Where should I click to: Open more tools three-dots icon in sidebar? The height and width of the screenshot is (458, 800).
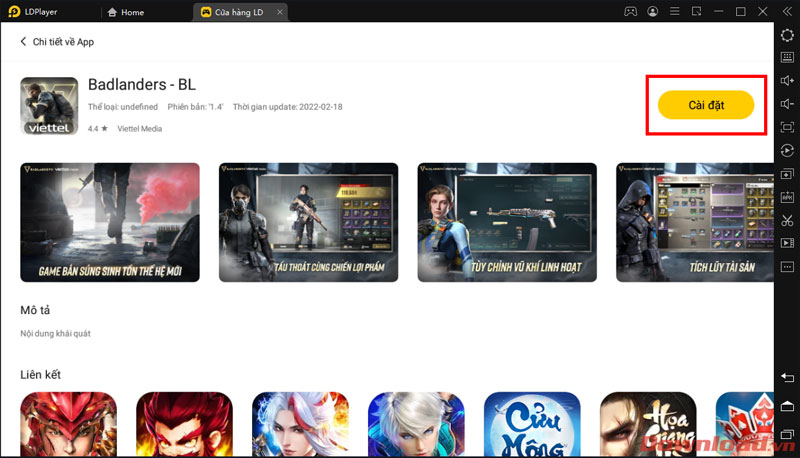click(x=787, y=266)
